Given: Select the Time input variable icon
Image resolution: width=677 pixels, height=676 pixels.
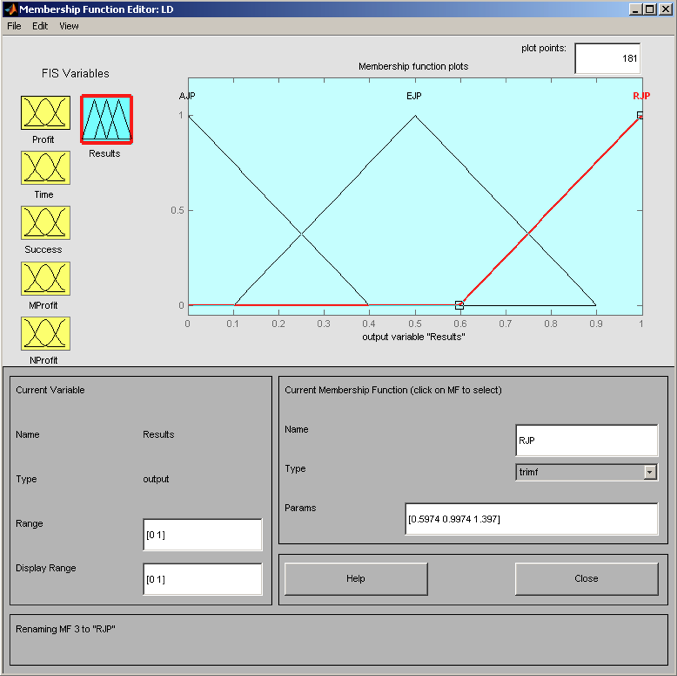Looking at the screenshot, I should (x=45, y=168).
